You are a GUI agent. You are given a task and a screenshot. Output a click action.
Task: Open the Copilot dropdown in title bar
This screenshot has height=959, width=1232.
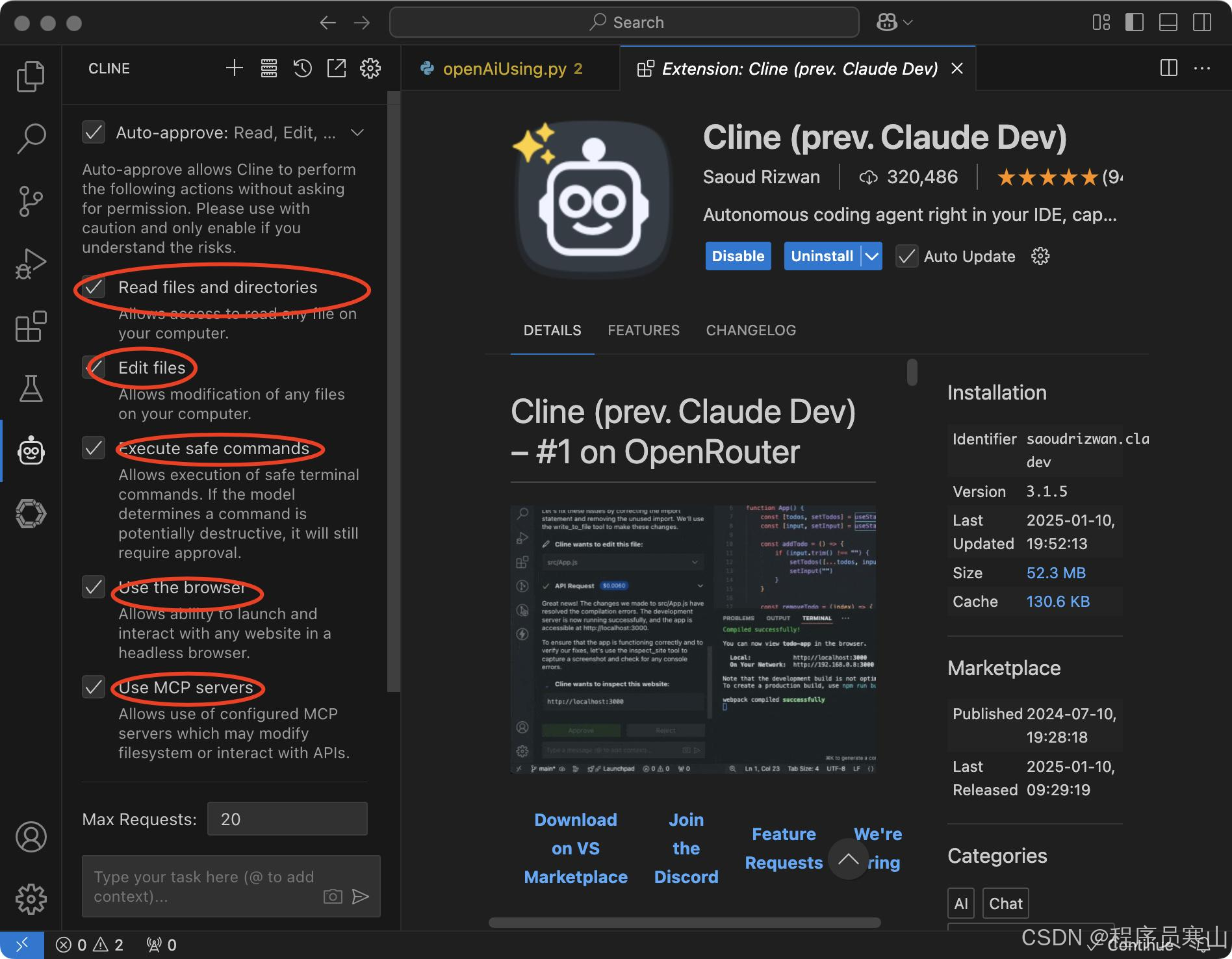895,23
